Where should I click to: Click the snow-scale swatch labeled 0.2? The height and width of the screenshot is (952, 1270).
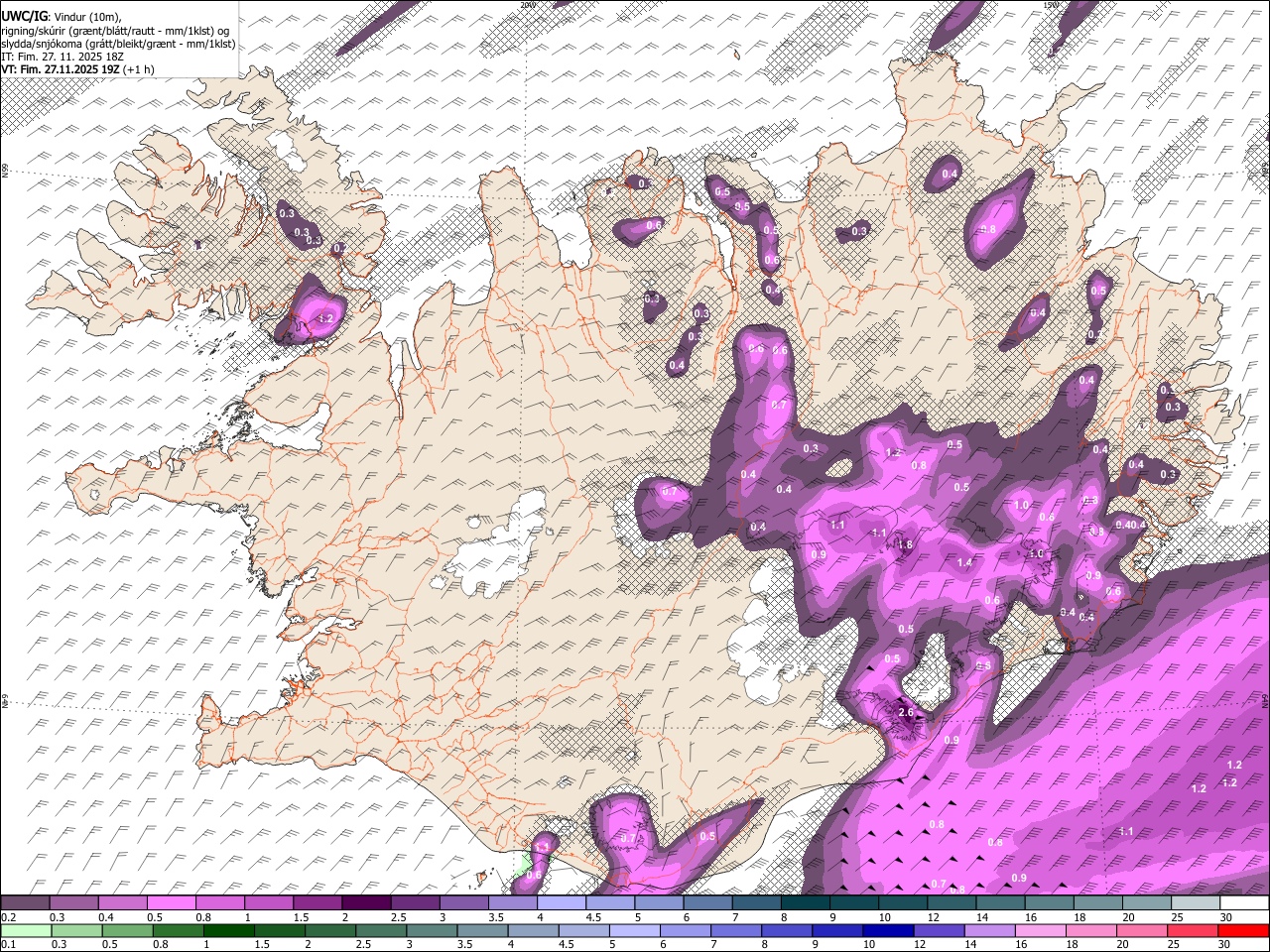pyautogui.click(x=25, y=902)
